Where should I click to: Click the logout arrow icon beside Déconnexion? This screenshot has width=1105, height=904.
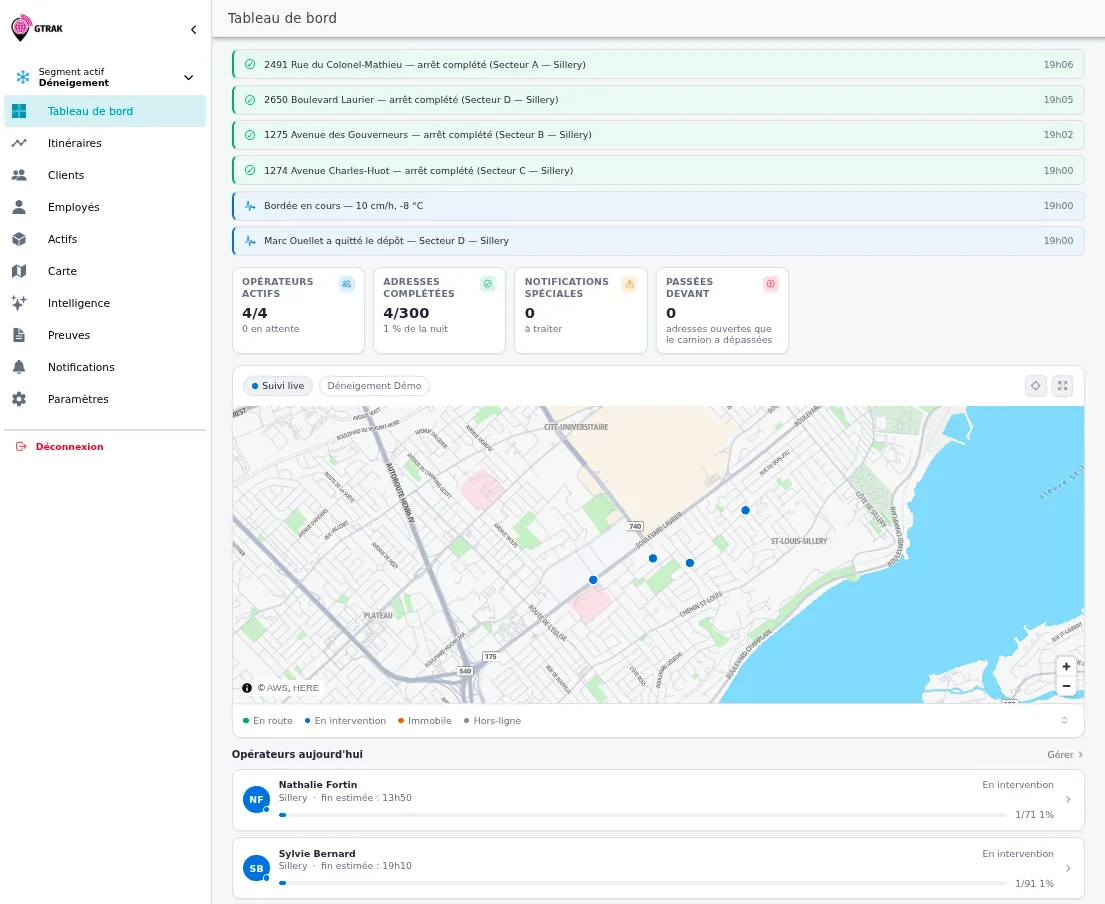tap(21, 447)
